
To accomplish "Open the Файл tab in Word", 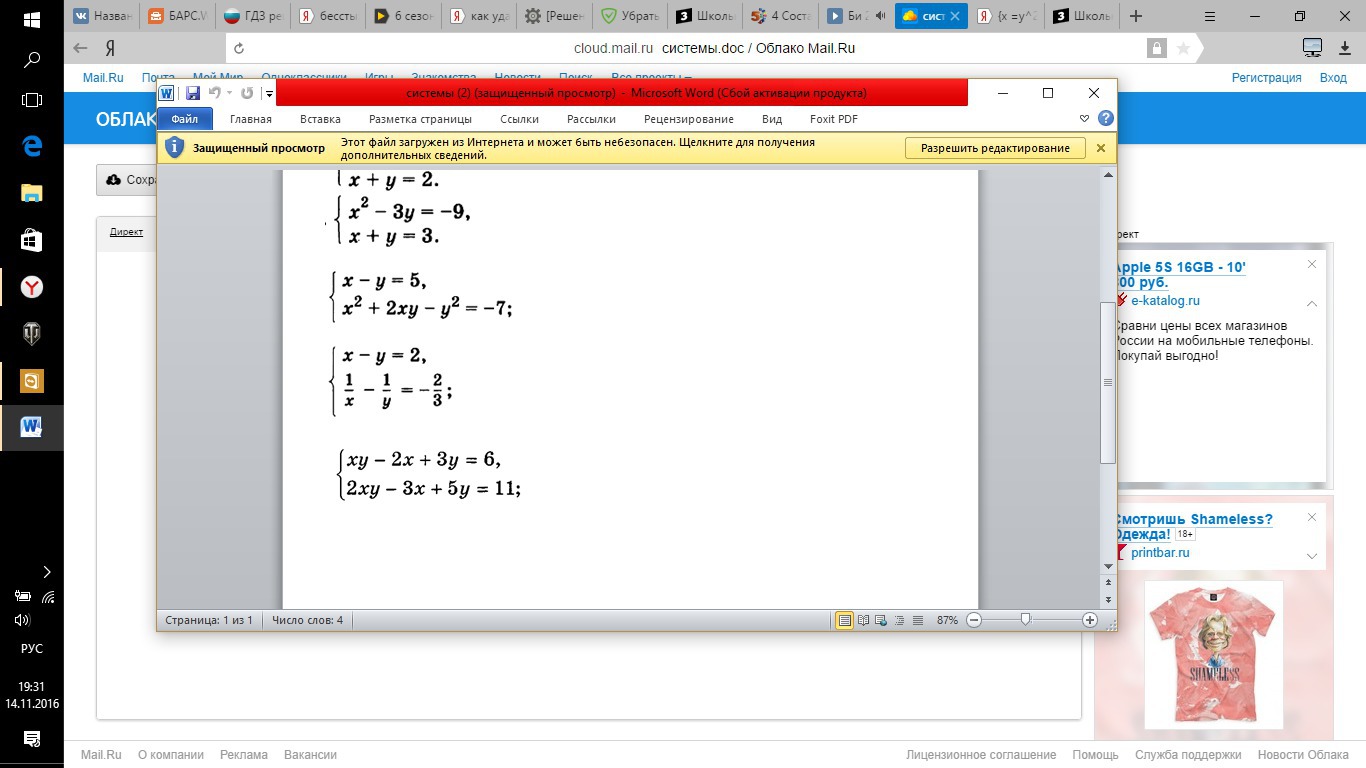I will pos(185,119).
